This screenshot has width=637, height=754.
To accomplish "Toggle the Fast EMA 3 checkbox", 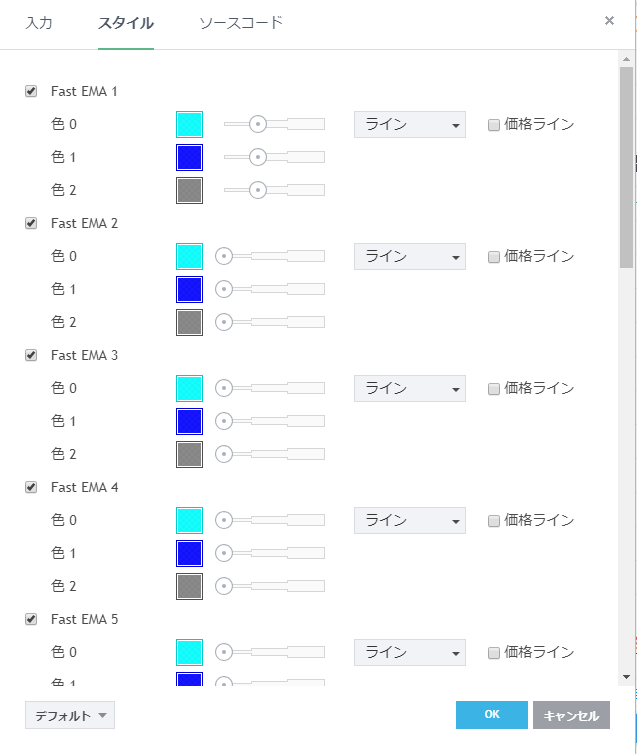I will [31, 355].
